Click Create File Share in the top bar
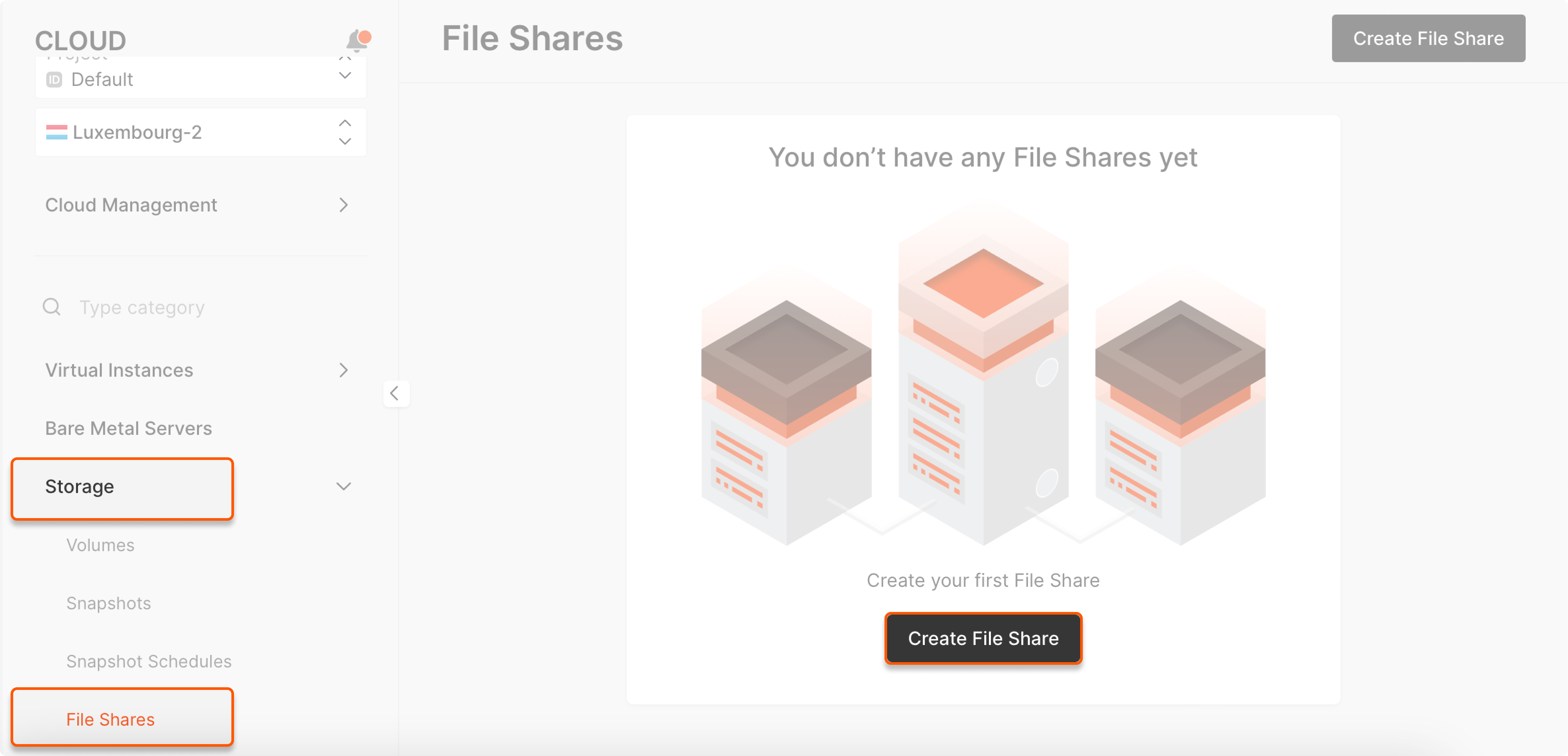Image resolution: width=1568 pixels, height=756 pixels. [1429, 38]
